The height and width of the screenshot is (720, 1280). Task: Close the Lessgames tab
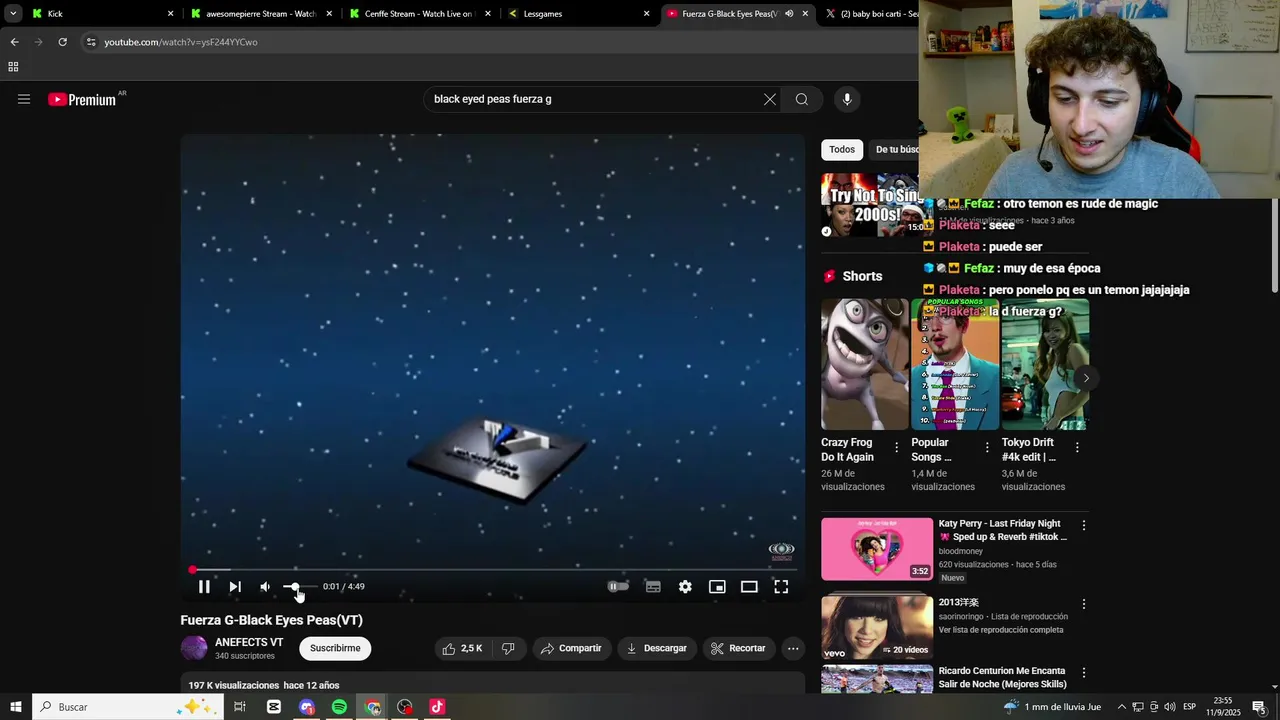(646, 14)
